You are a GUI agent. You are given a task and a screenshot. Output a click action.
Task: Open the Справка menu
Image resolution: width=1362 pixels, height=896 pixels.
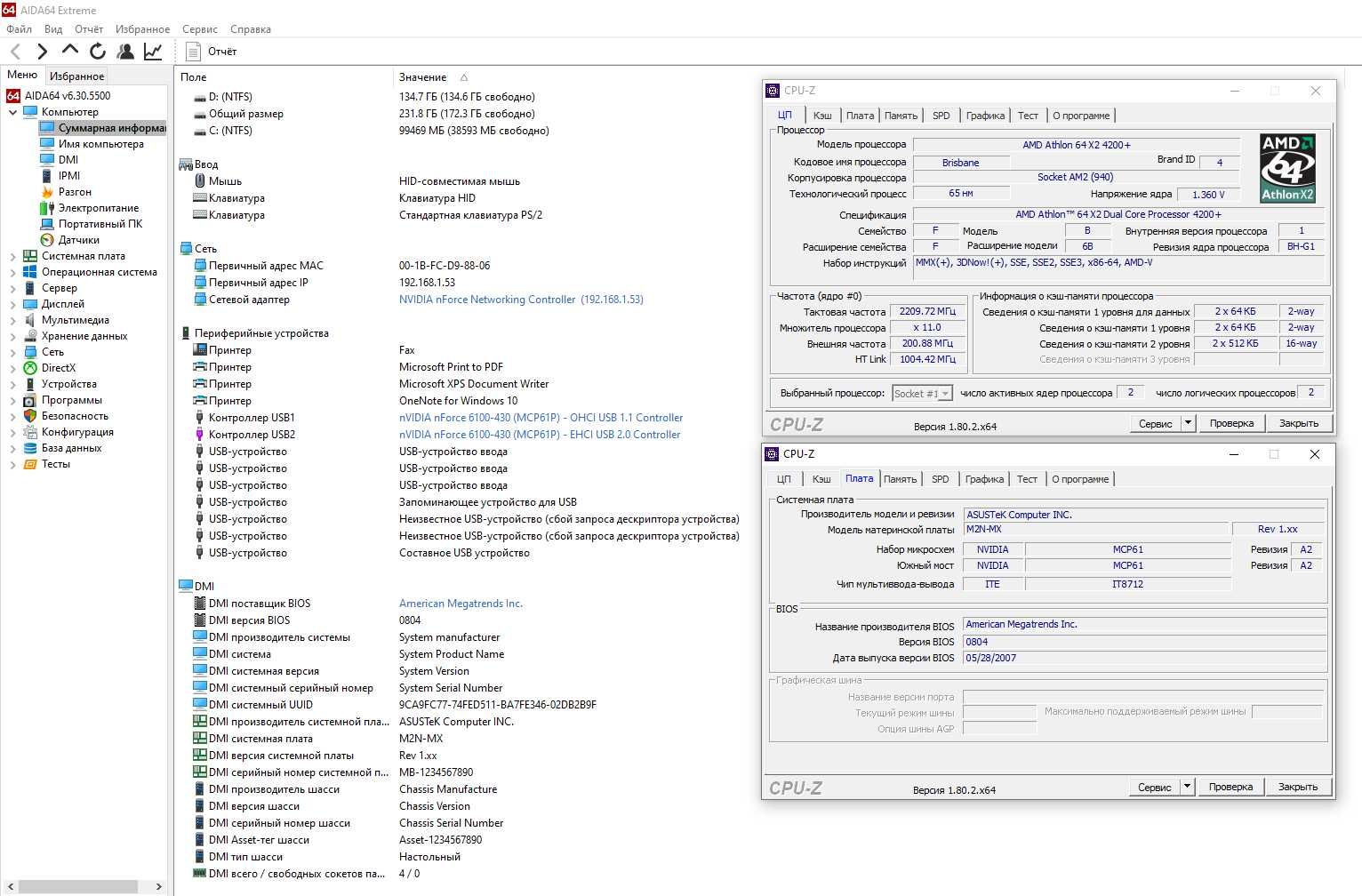click(x=251, y=29)
